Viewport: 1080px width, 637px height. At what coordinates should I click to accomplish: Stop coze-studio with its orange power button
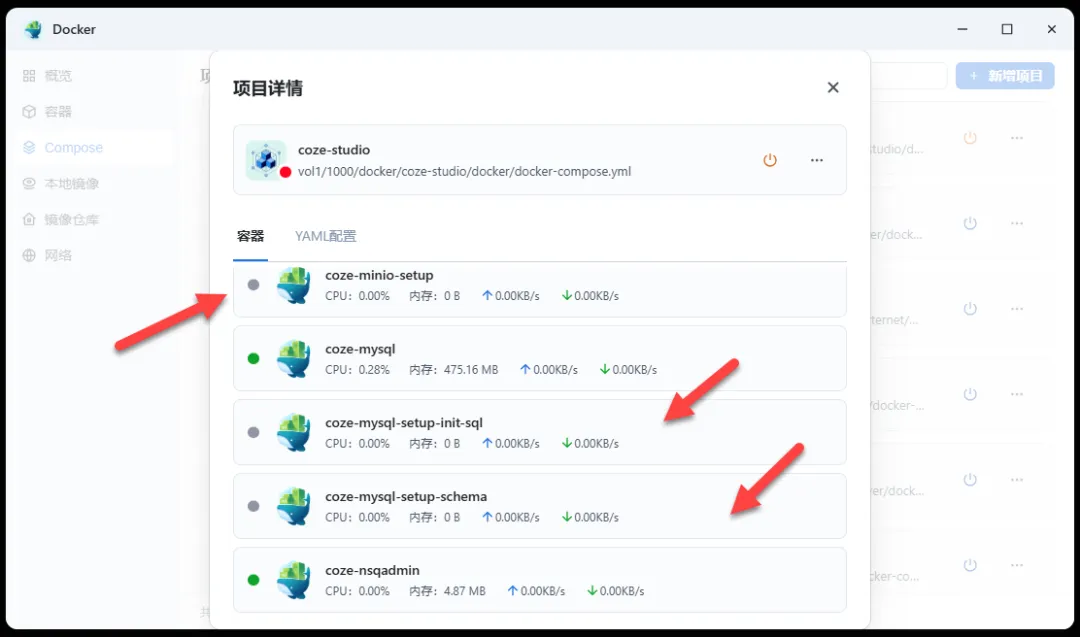[770, 160]
